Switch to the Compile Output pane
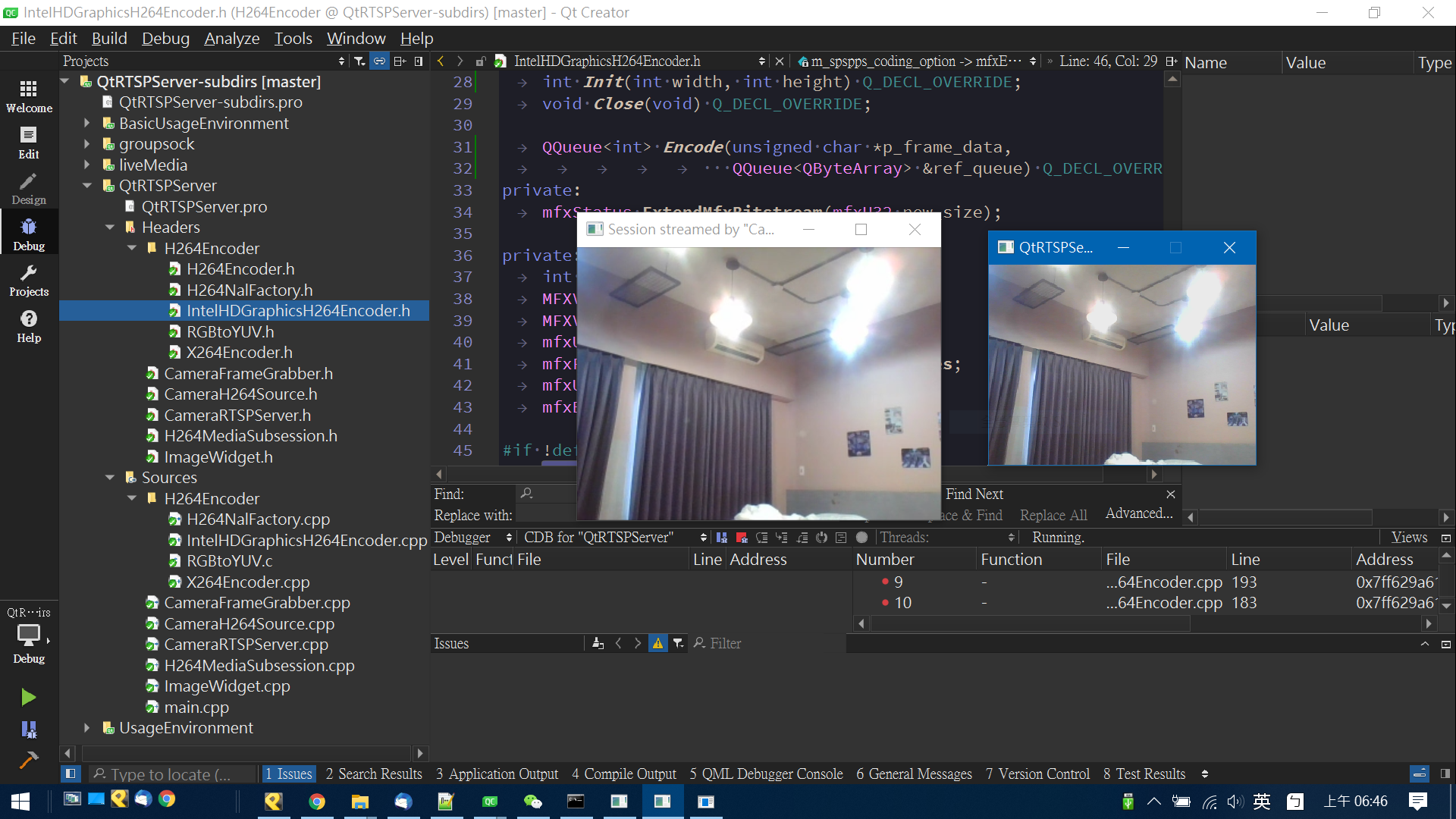The width and height of the screenshot is (1456, 819). [623, 773]
